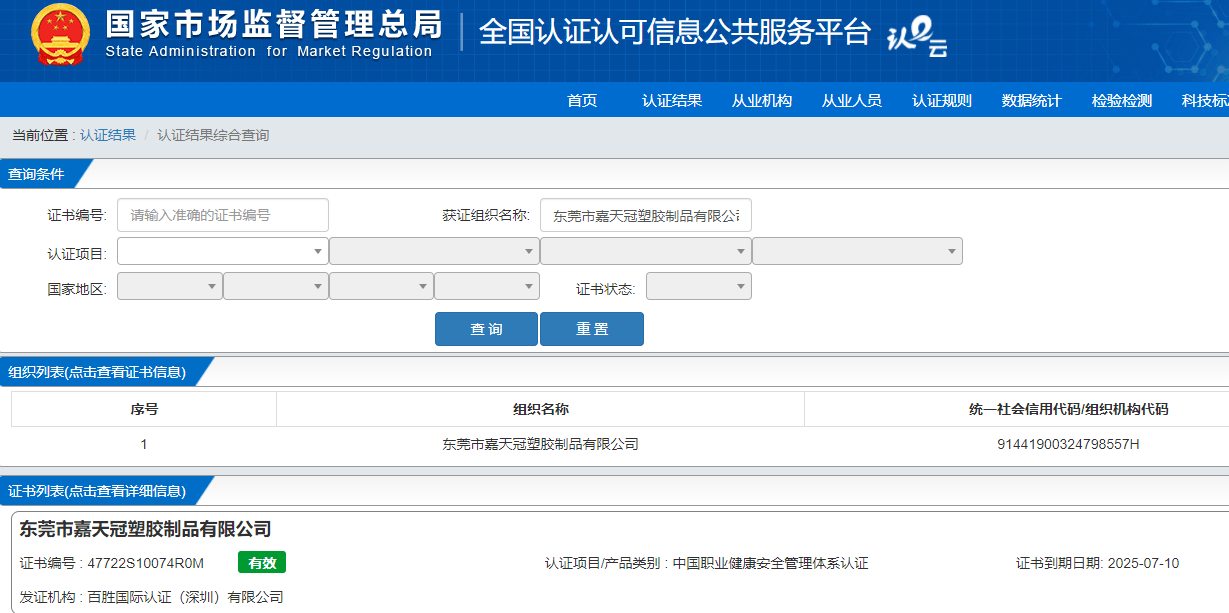Click 统一社会信用代码/组织机构代码 column header
This screenshot has width=1229, height=613.
tap(1068, 409)
